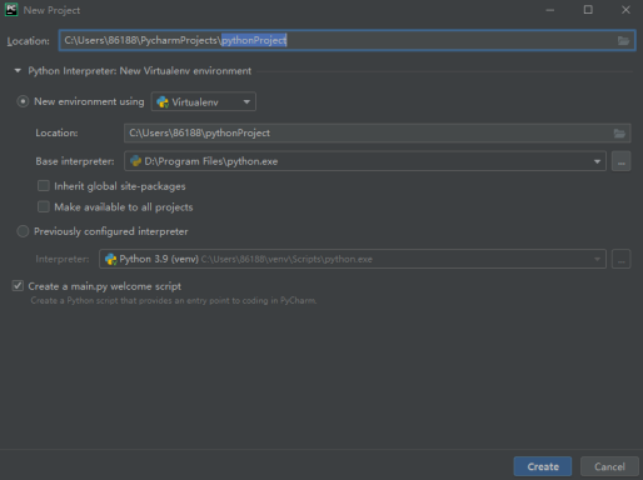Image resolution: width=643 pixels, height=480 pixels.
Task: Browse folder for virtualenv Location field
Action: point(619,133)
